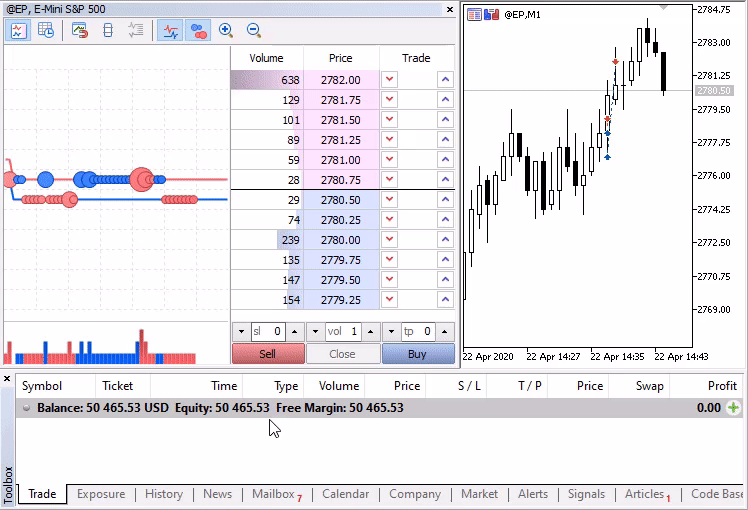
Task: Increase vol value with up arrow
Action: [369, 332]
